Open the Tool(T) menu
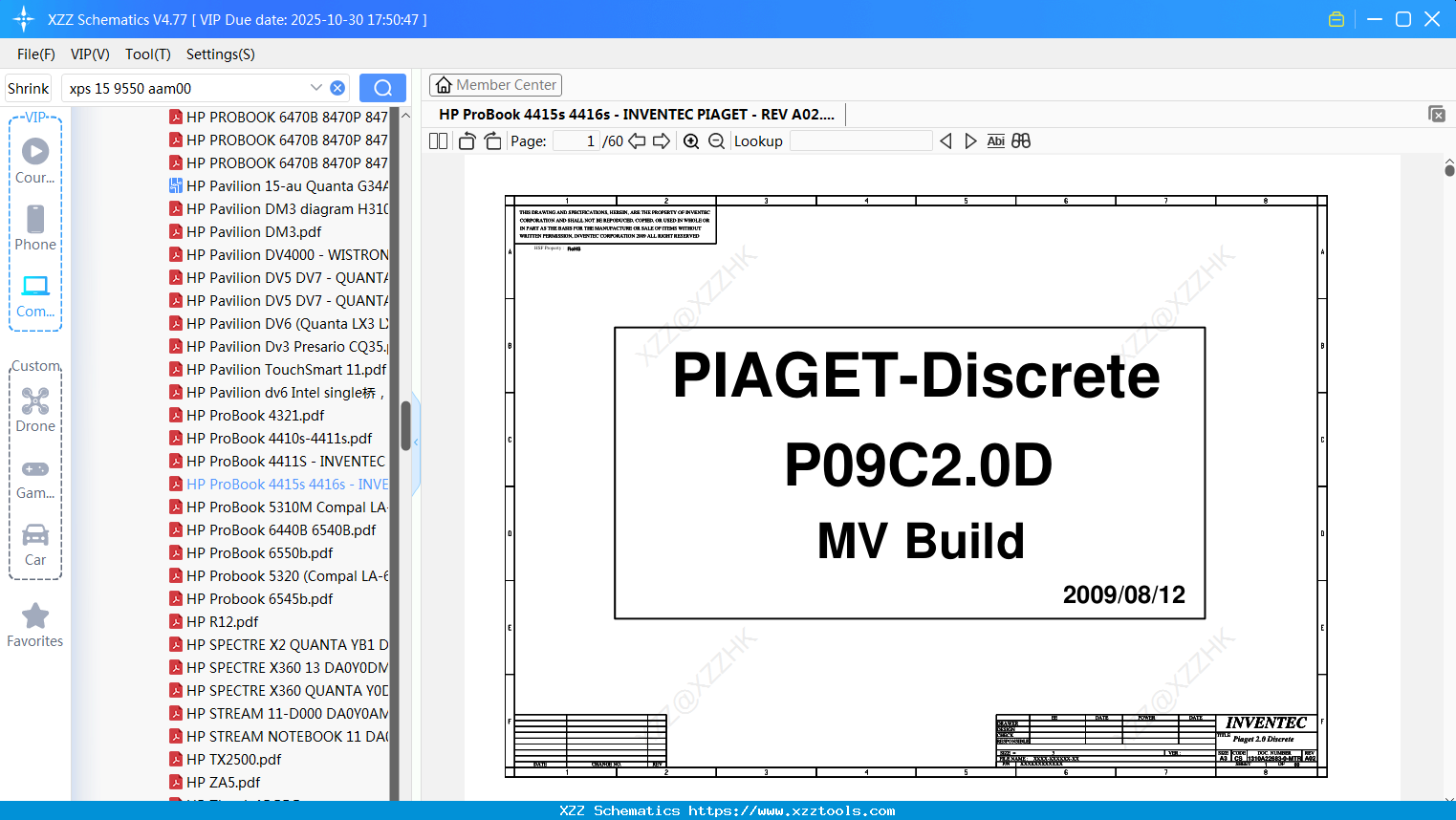The height and width of the screenshot is (820, 1456). pyautogui.click(x=148, y=54)
